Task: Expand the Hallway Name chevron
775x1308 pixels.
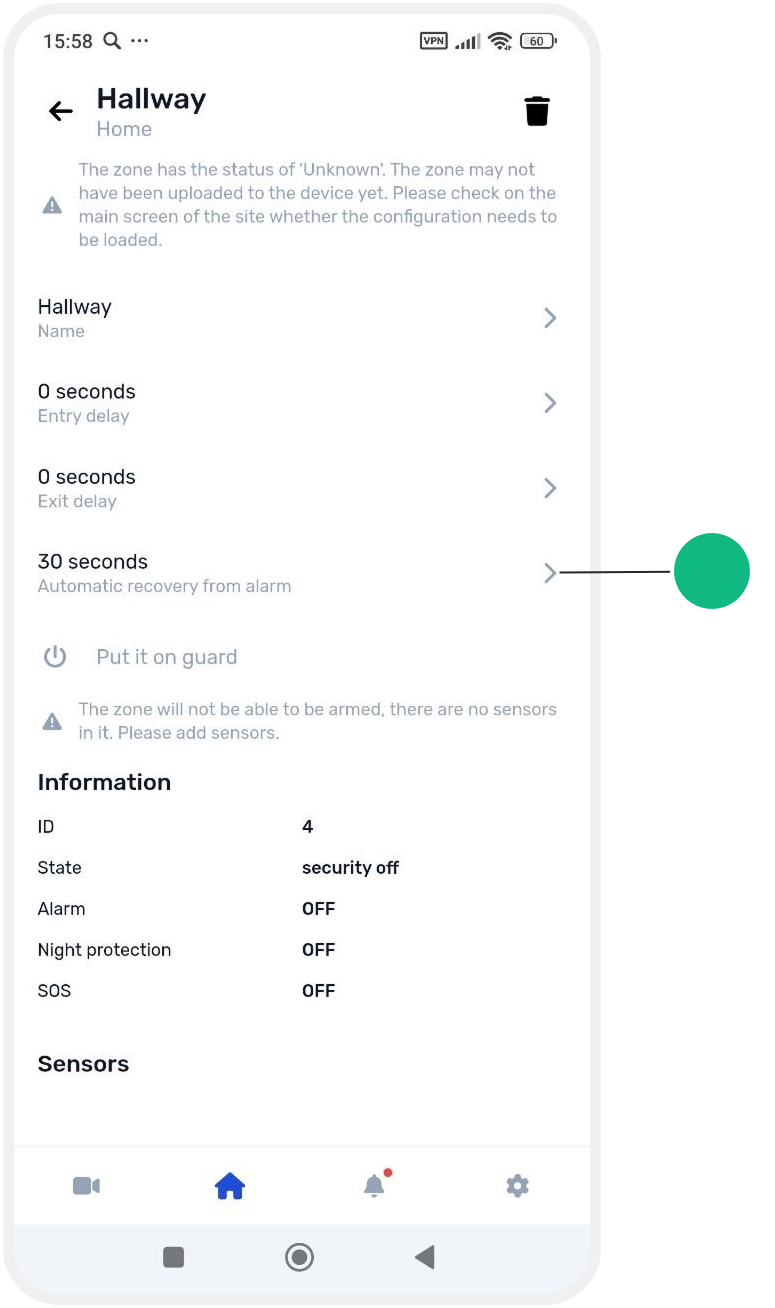Action: (x=550, y=318)
